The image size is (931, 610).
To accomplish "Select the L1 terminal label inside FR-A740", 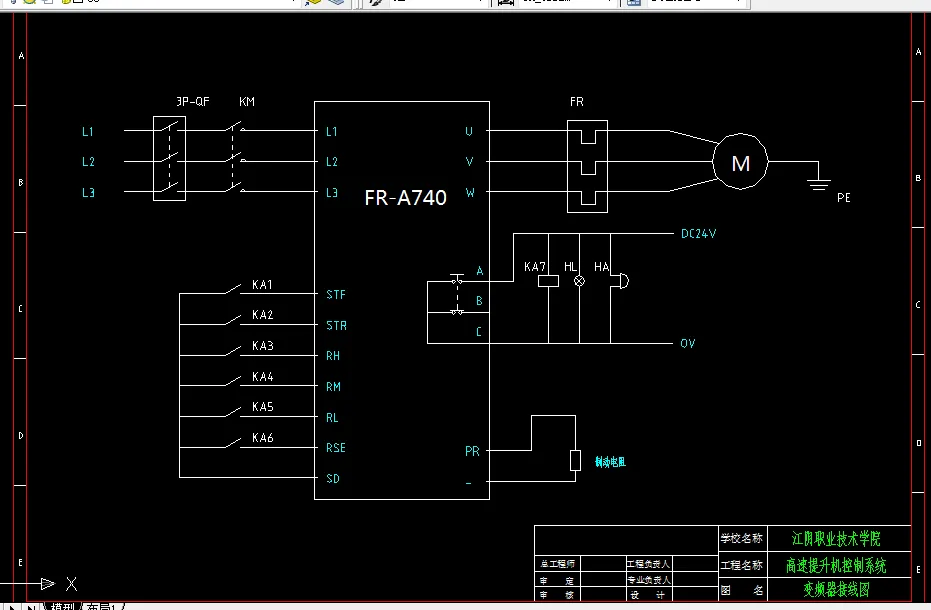I will click(x=331, y=131).
